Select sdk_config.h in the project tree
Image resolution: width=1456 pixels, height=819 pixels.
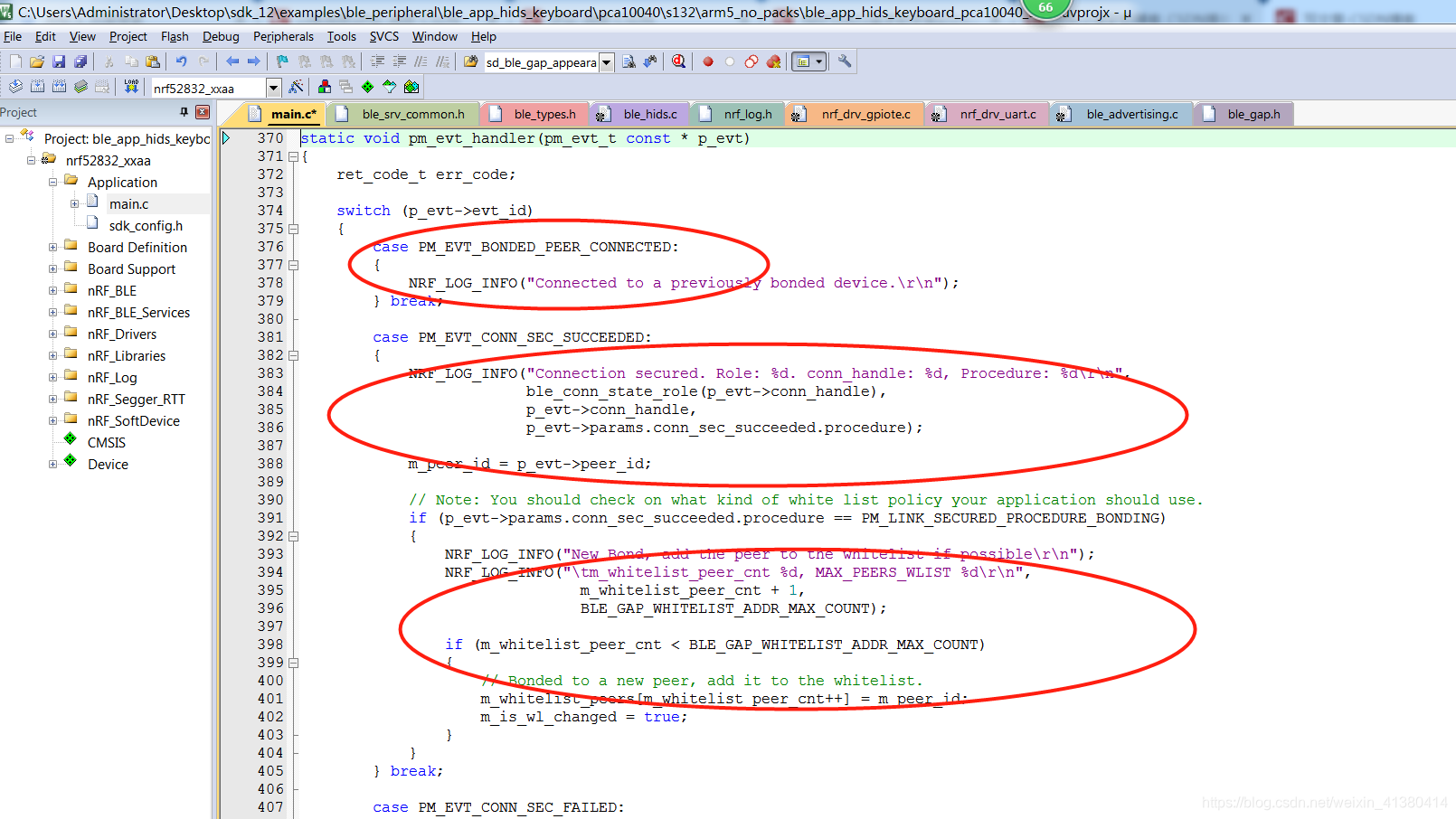coord(146,225)
